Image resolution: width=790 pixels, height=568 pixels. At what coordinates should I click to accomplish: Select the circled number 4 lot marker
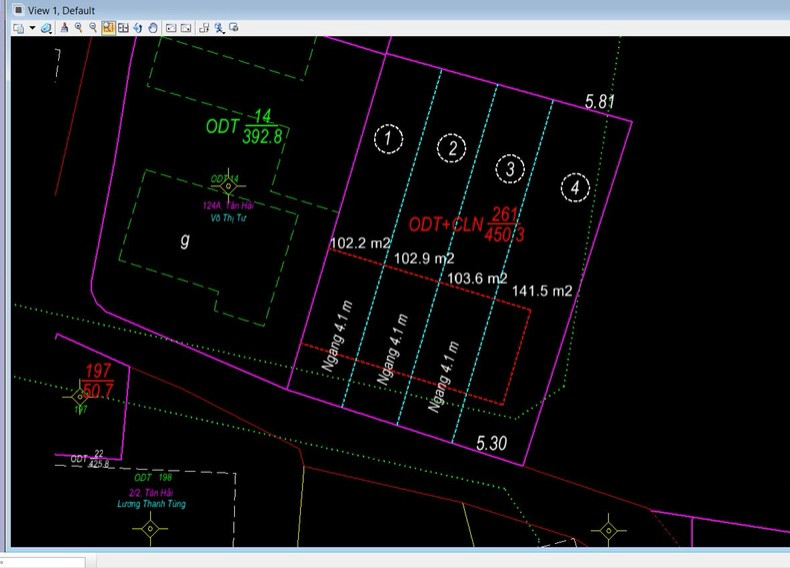click(x=574, y=187)
